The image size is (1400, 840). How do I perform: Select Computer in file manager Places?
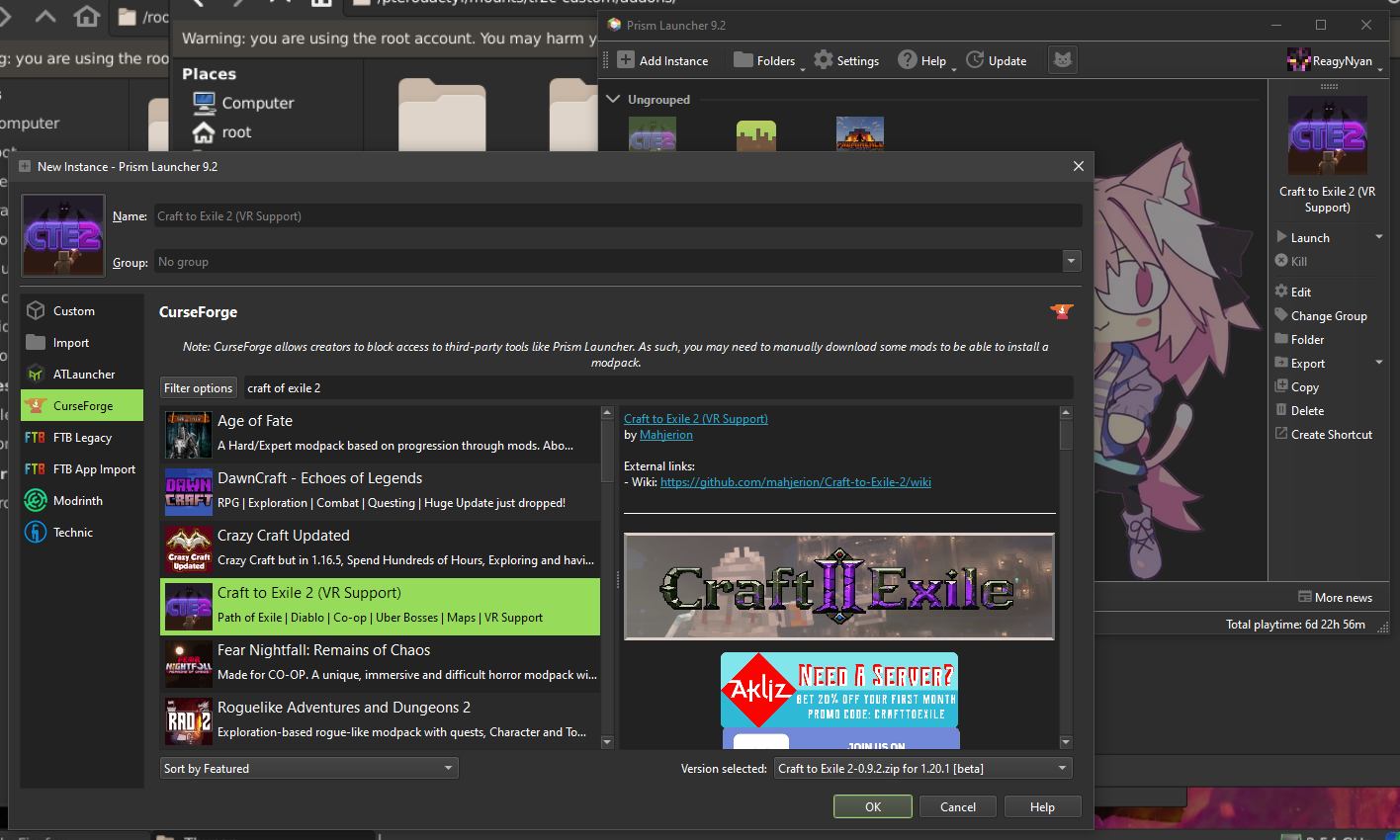(x=243, y=103)
